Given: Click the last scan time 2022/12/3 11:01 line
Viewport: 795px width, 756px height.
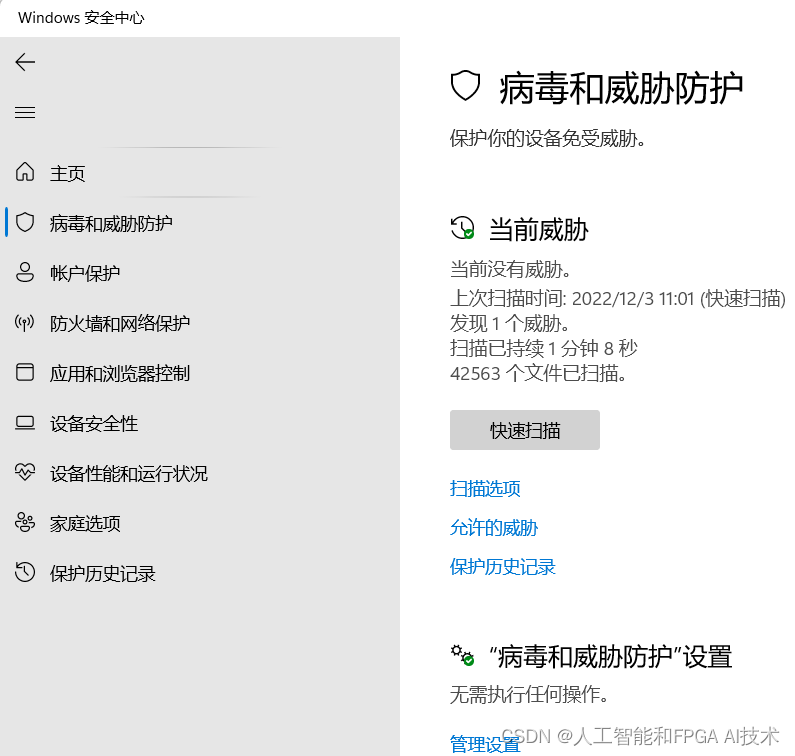Looking at the screenshot, I should click(618, 298).
